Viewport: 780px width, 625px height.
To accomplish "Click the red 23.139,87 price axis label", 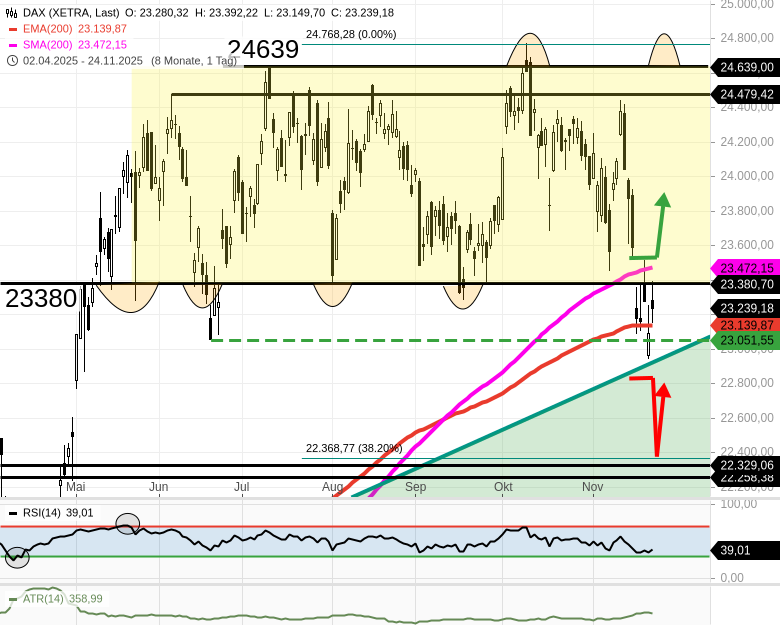I will pos(745,325).
